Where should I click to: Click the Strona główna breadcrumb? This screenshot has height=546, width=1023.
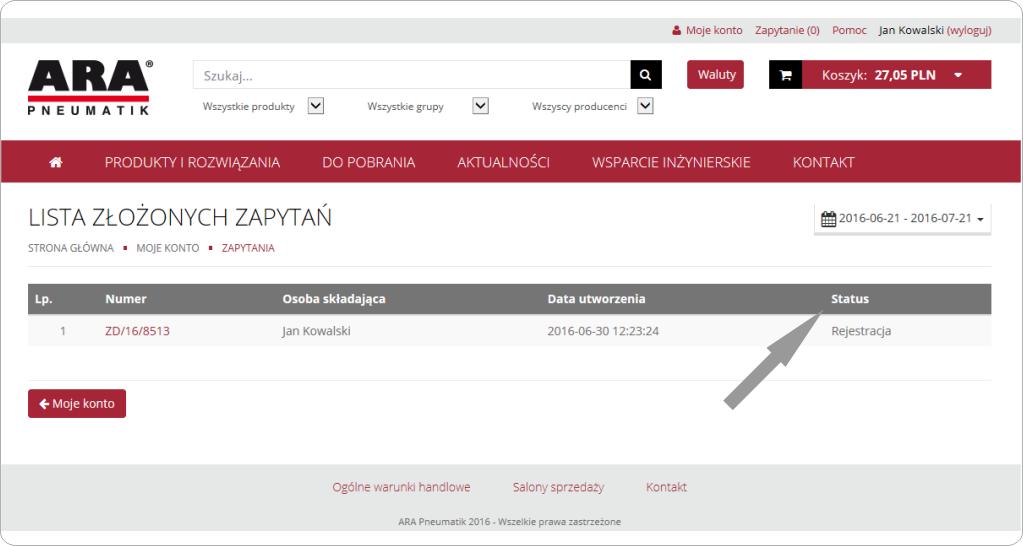70,248
